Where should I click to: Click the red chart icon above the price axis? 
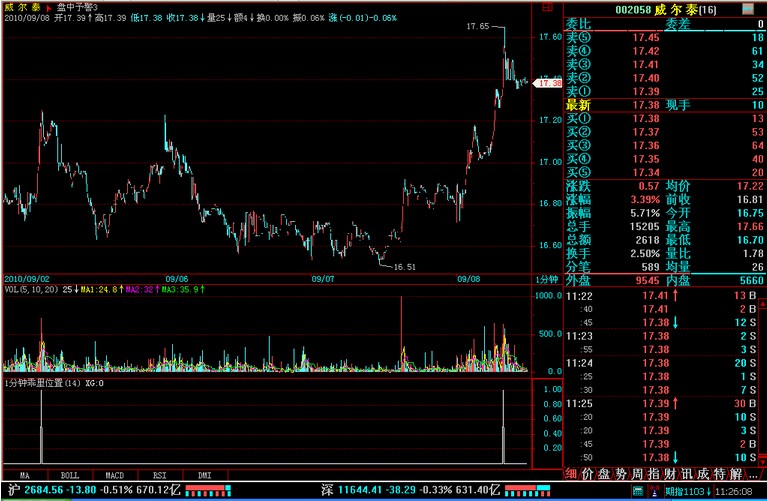[549, 7]
